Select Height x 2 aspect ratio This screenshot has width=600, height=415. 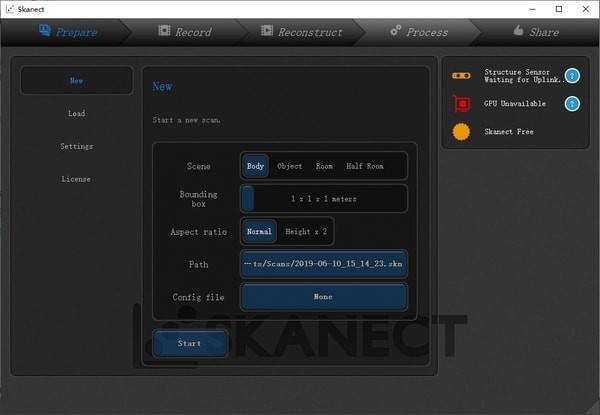coord(306,231)
